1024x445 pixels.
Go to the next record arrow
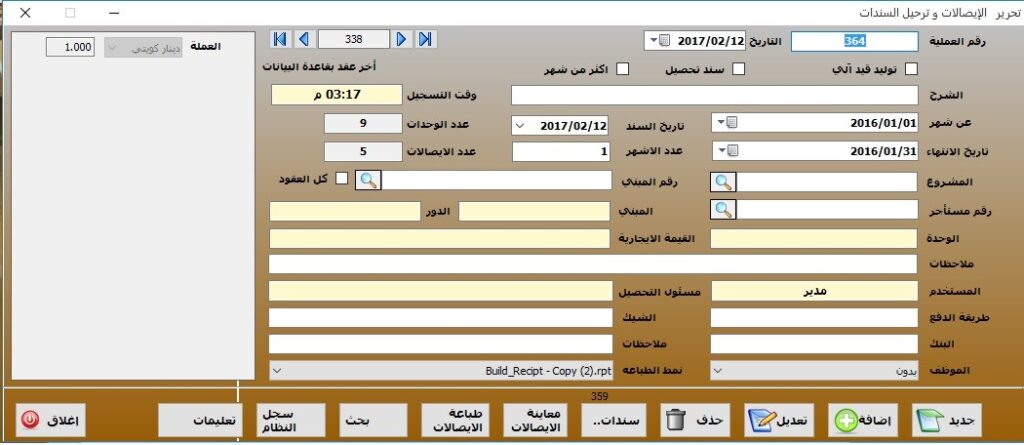402,39
